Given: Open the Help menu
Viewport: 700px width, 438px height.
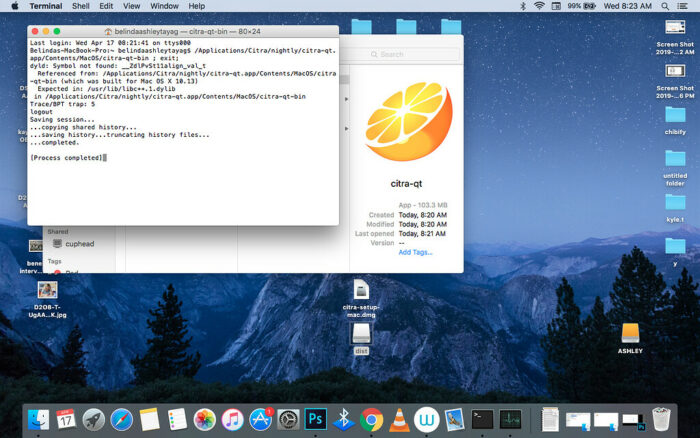Looking at the screenshot, I should pyautogui.click(x=196, y=6).
